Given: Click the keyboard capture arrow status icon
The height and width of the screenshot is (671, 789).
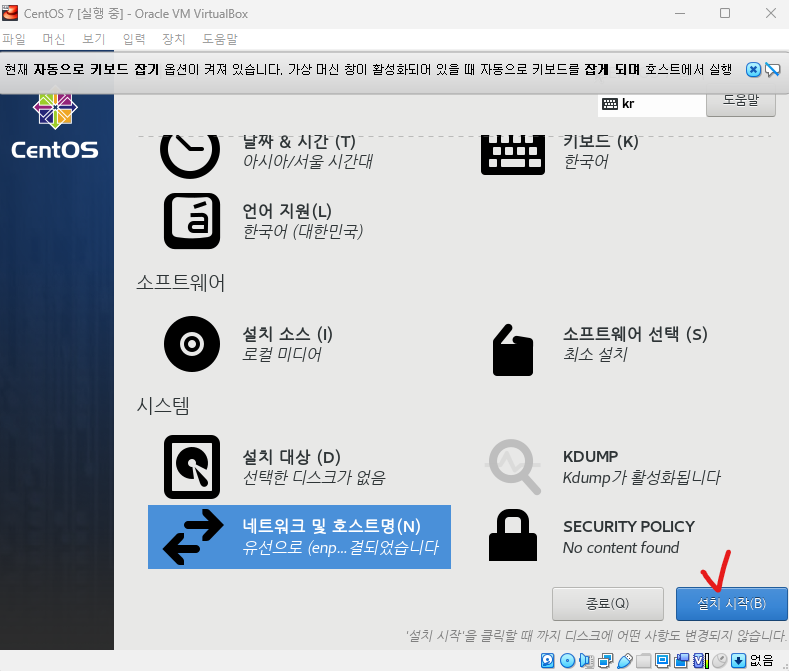Looking at the screenshot, I should click(738, 660).
